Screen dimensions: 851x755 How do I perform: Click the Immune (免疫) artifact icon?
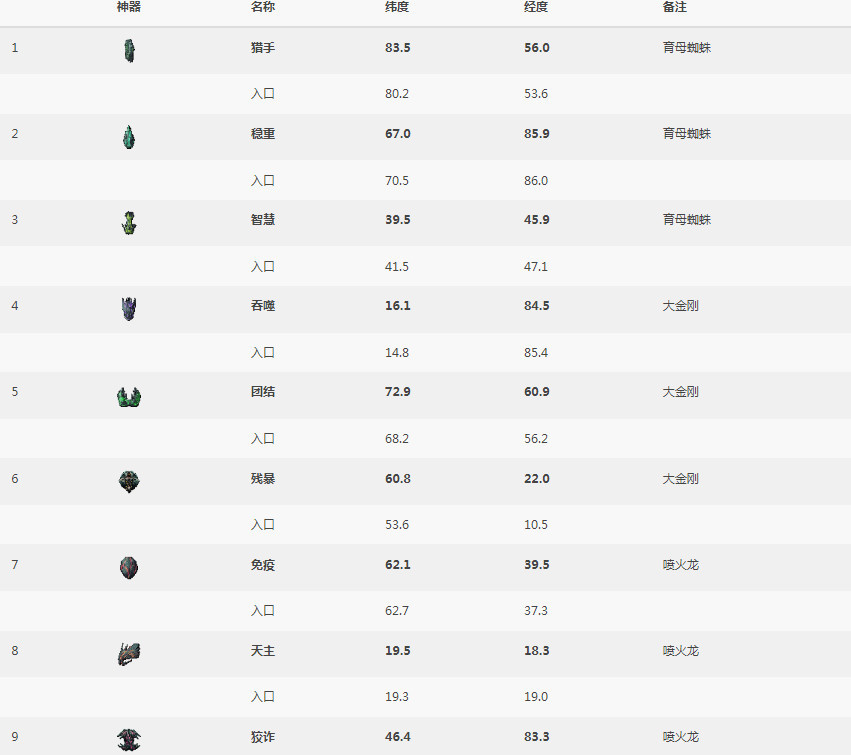(128, 568)
